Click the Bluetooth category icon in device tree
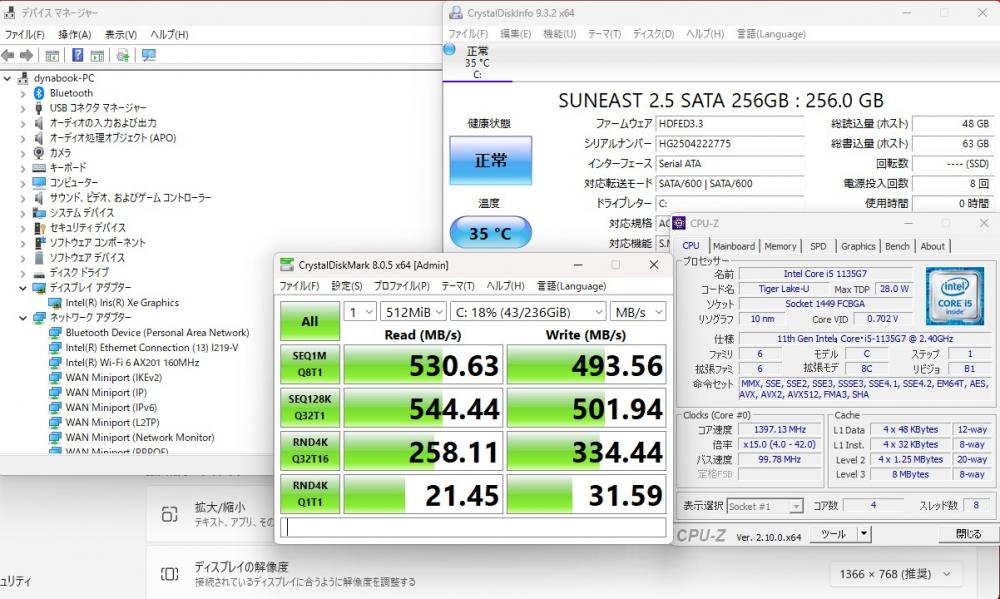 (39, 93)
